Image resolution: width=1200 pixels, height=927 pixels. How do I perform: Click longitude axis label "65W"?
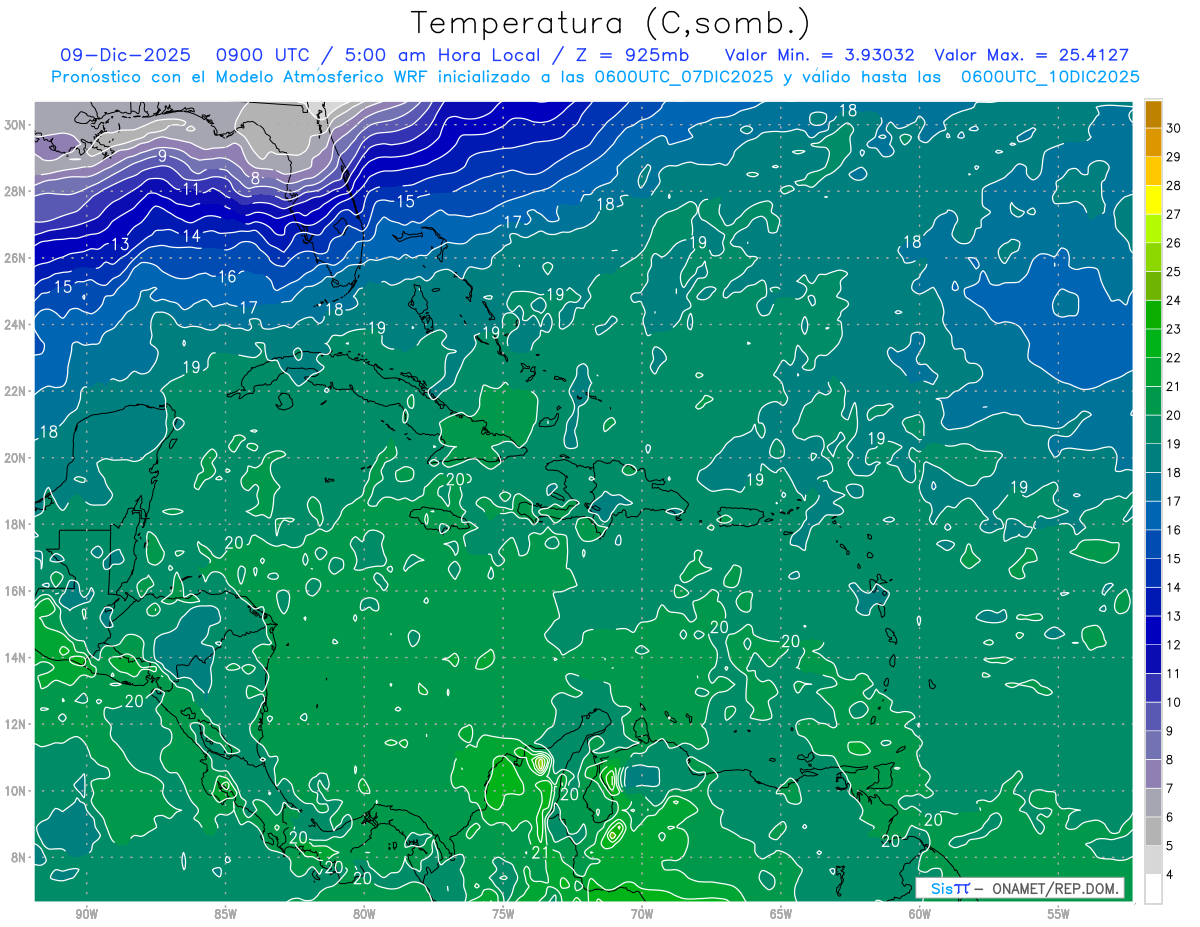[x=781, y=914]
